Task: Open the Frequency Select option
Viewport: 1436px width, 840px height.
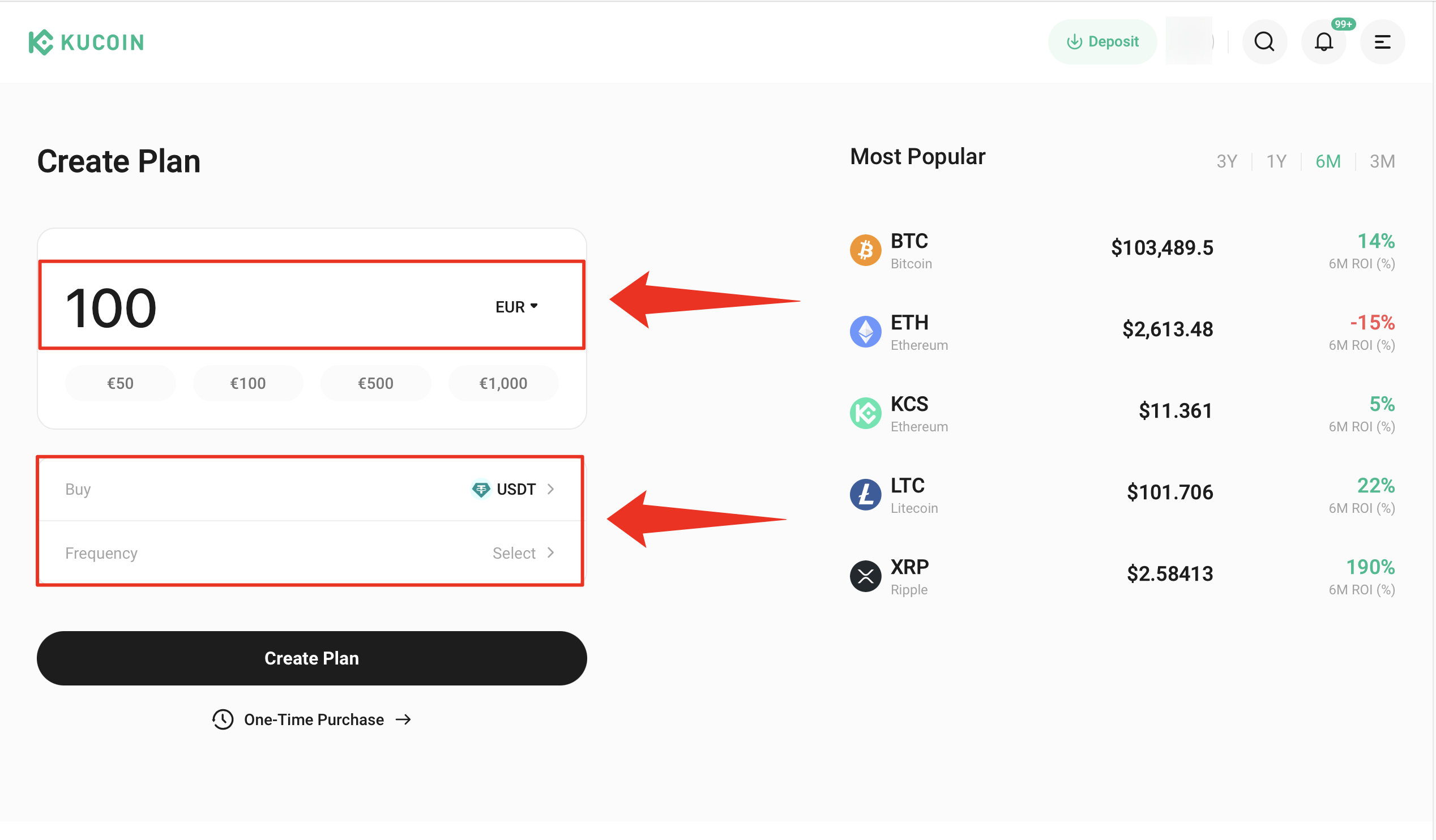Action: pos(523,553)
